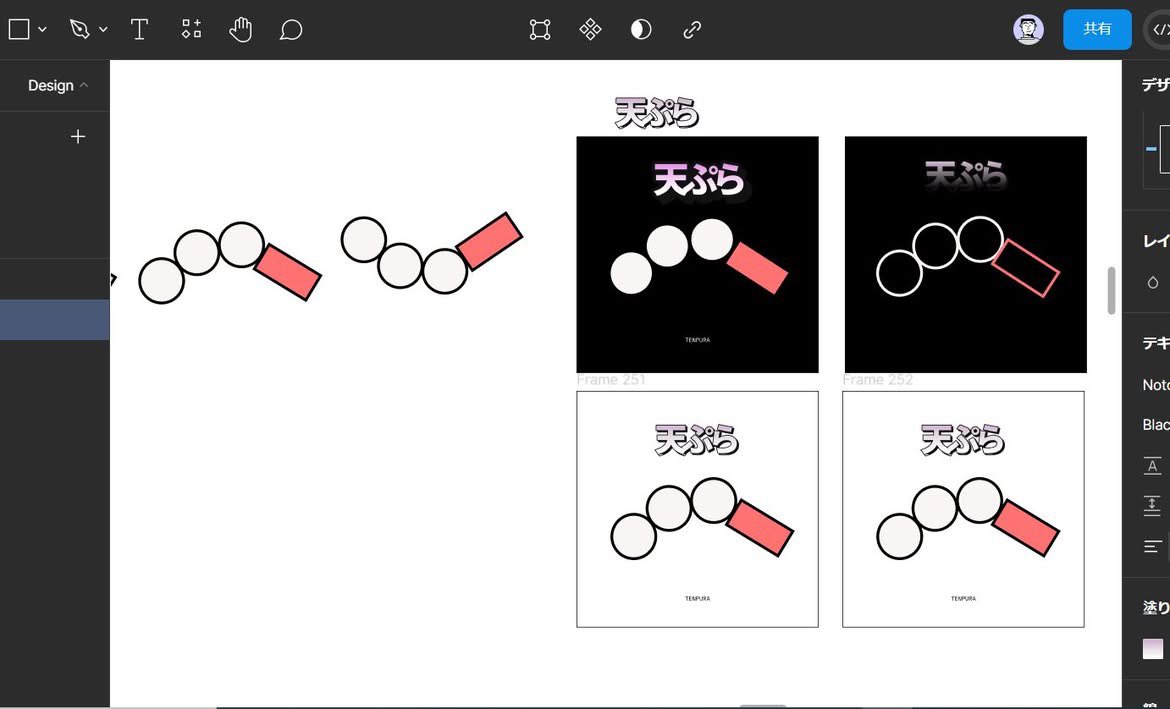The width and height of the screenshot is (1170, 709).
Task: Select the Hand tool
Action: point(240,29)
